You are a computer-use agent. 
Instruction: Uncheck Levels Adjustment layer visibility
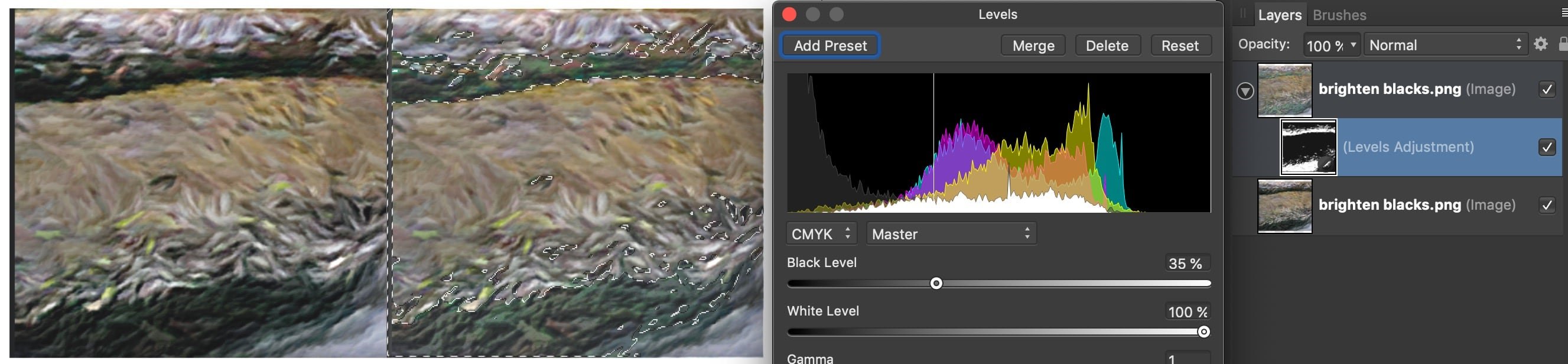tap(1547, 147)
